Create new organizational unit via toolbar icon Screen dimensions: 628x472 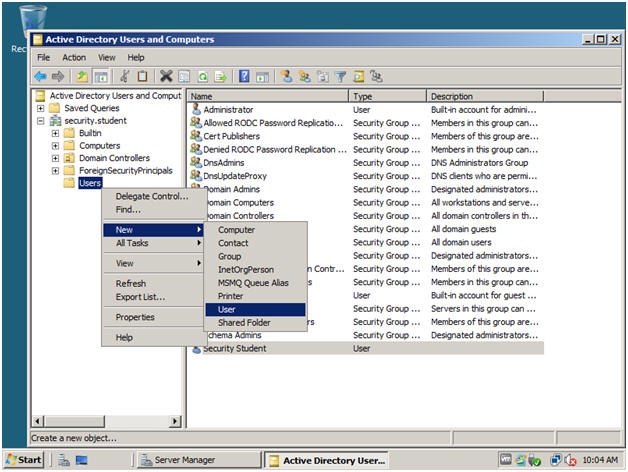pos(323,76)
